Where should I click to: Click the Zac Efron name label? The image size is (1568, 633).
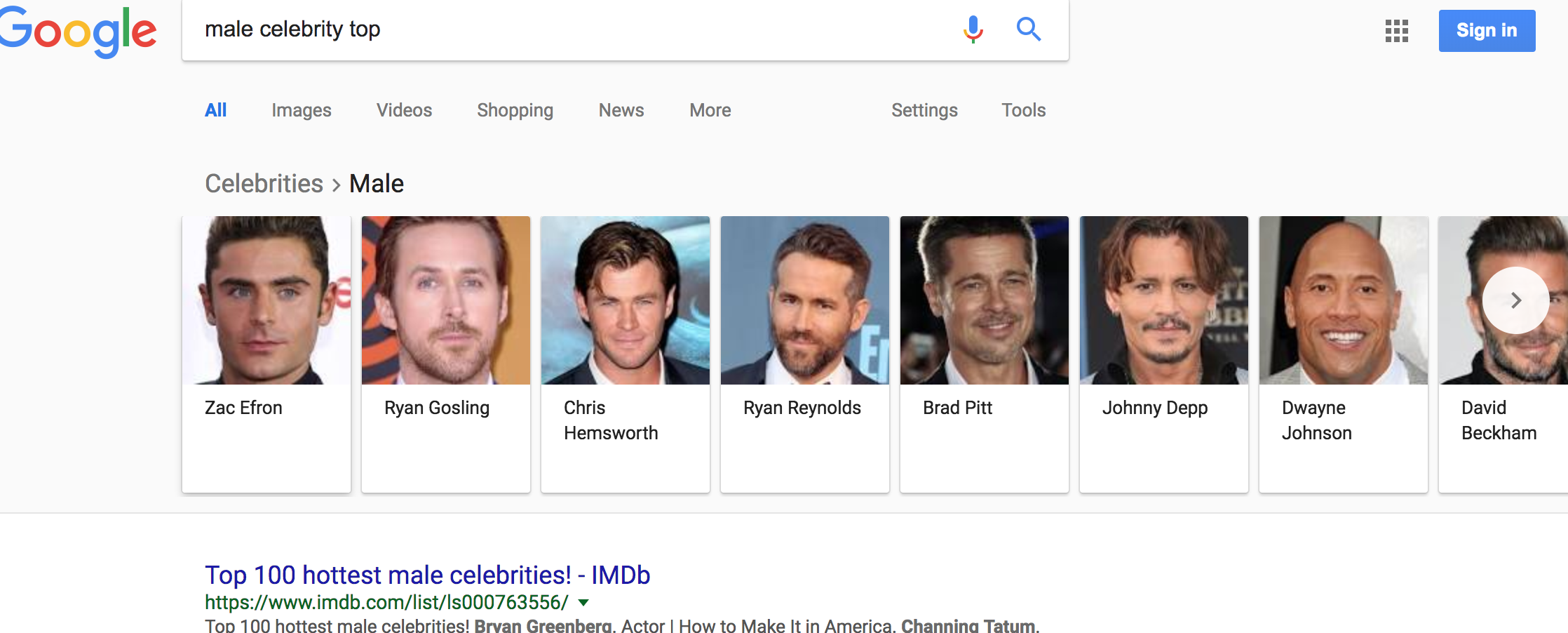[x=243, y=408]
